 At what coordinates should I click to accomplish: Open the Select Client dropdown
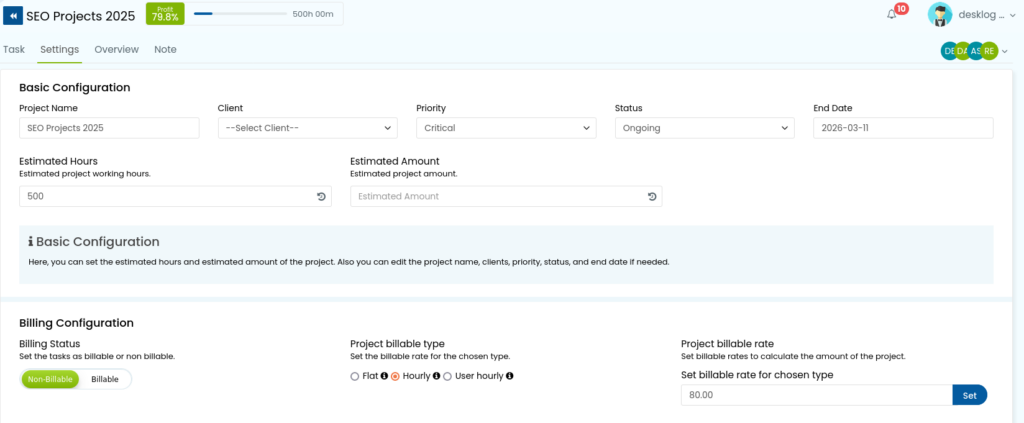pyautogui.click(x=308, y=128)
